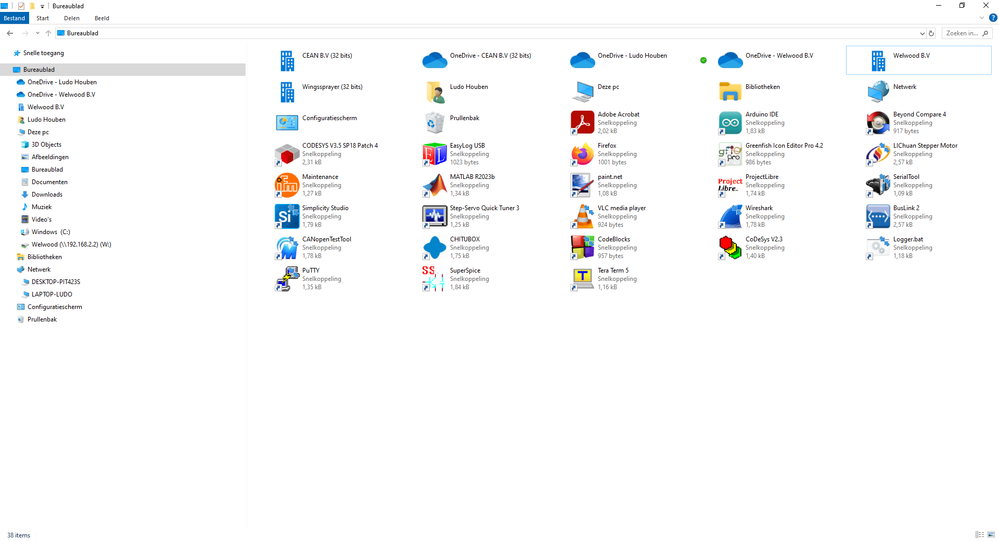
Task: Select the Wireshark shortcut icon
Action: (x=730, y=216)
